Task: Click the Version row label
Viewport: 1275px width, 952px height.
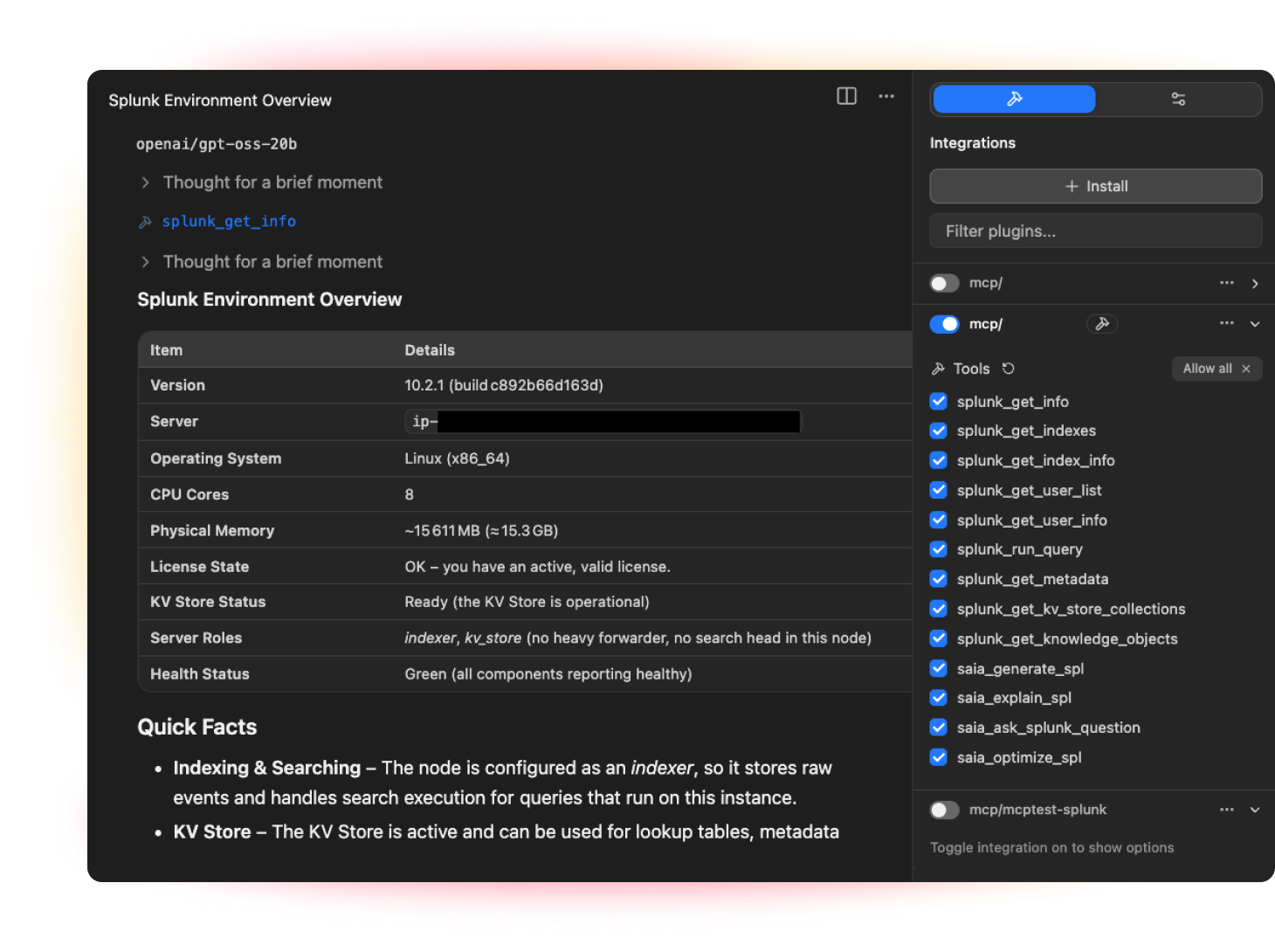Action: [177, 385]
